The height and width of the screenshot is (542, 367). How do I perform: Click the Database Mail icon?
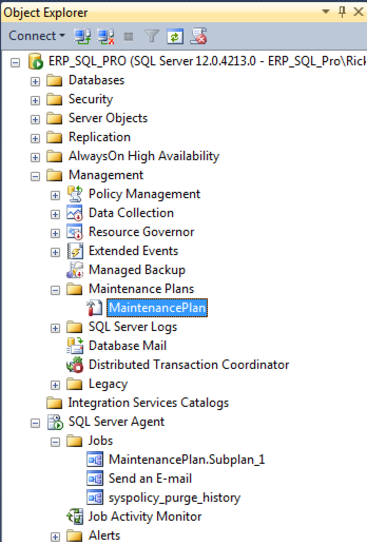pos(75,346)
